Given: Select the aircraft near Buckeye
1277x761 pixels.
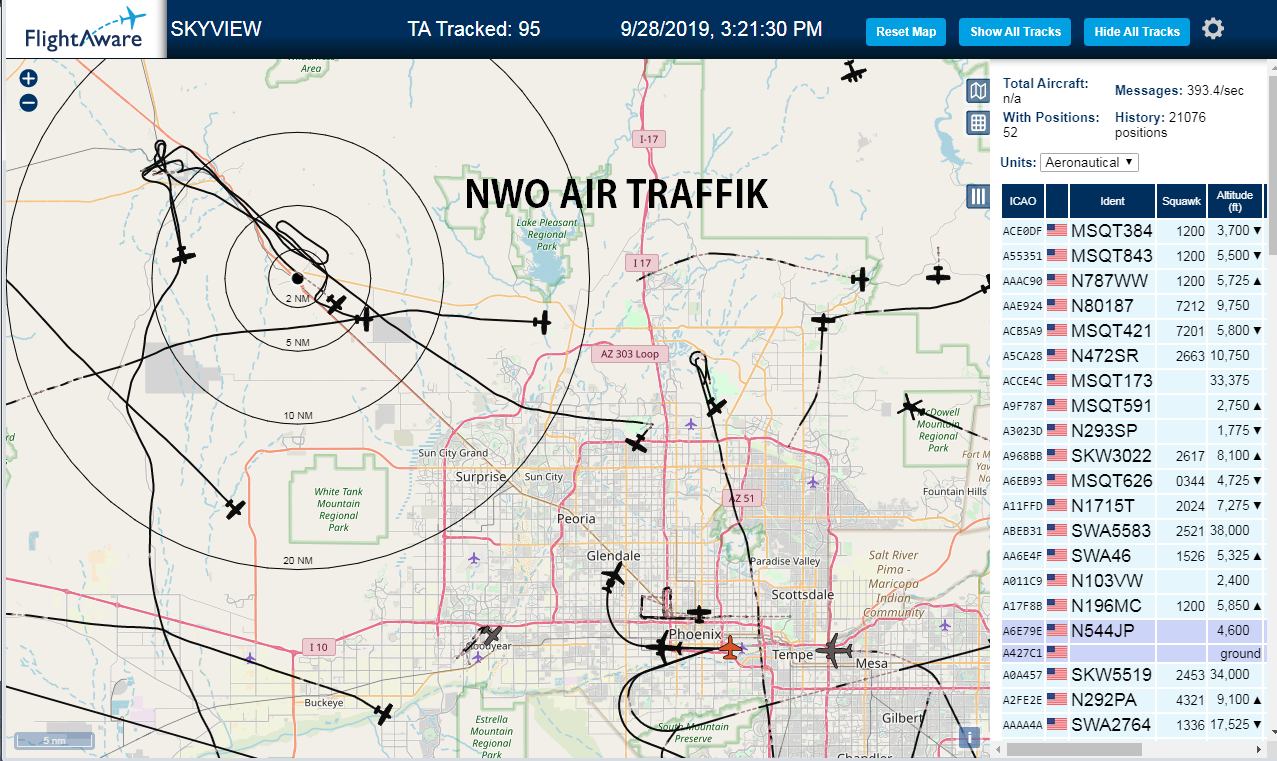Looking at the screenshot, I should point(383,713).
